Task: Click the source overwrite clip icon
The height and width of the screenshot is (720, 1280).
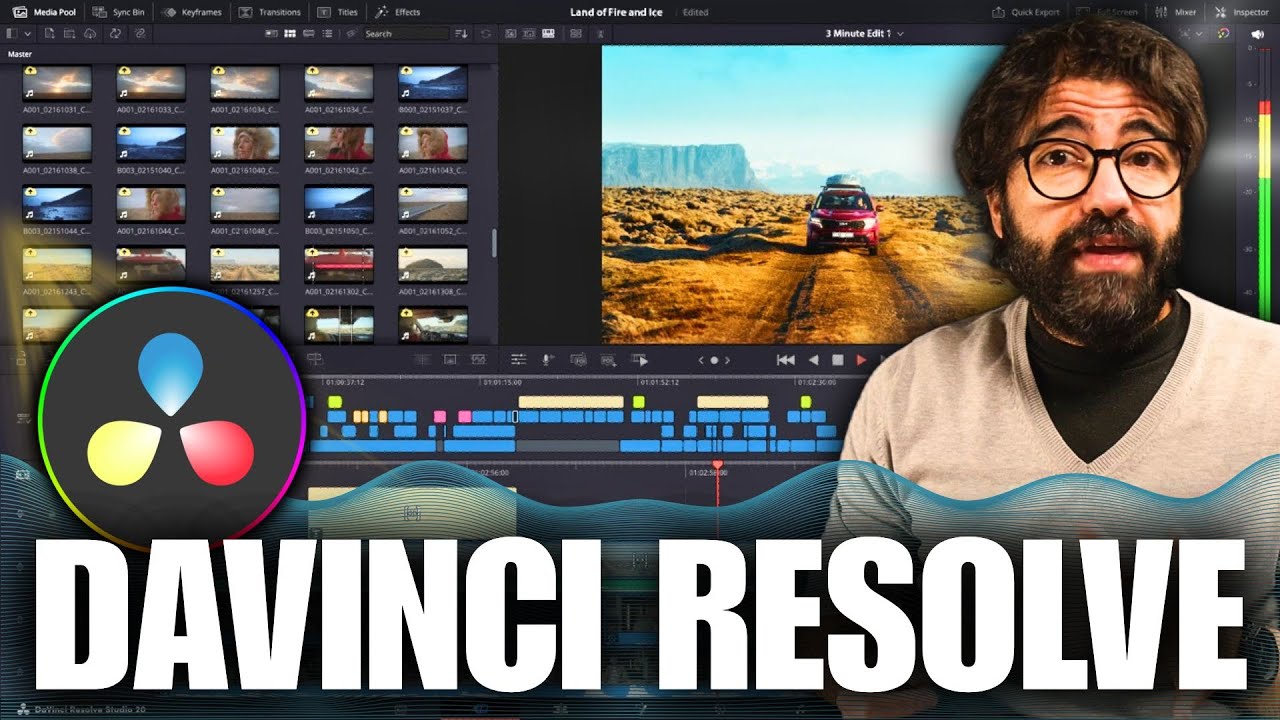Action: (577, 360)
